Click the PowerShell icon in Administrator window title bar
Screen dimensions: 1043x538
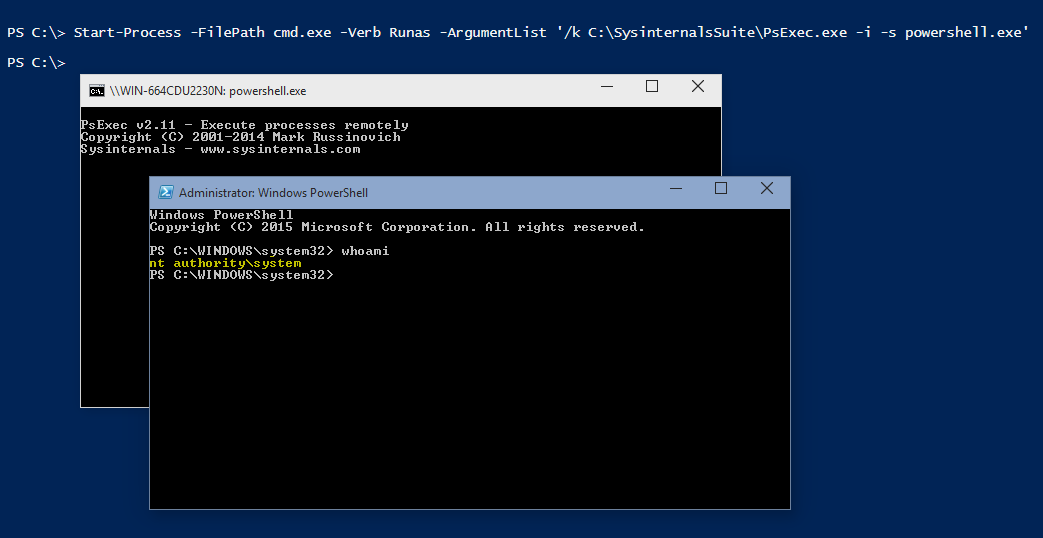165,192
